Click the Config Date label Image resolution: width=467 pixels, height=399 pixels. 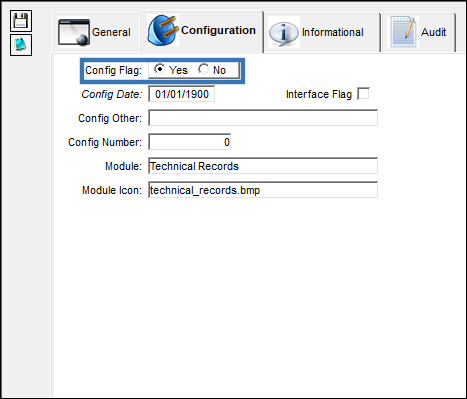112,94
